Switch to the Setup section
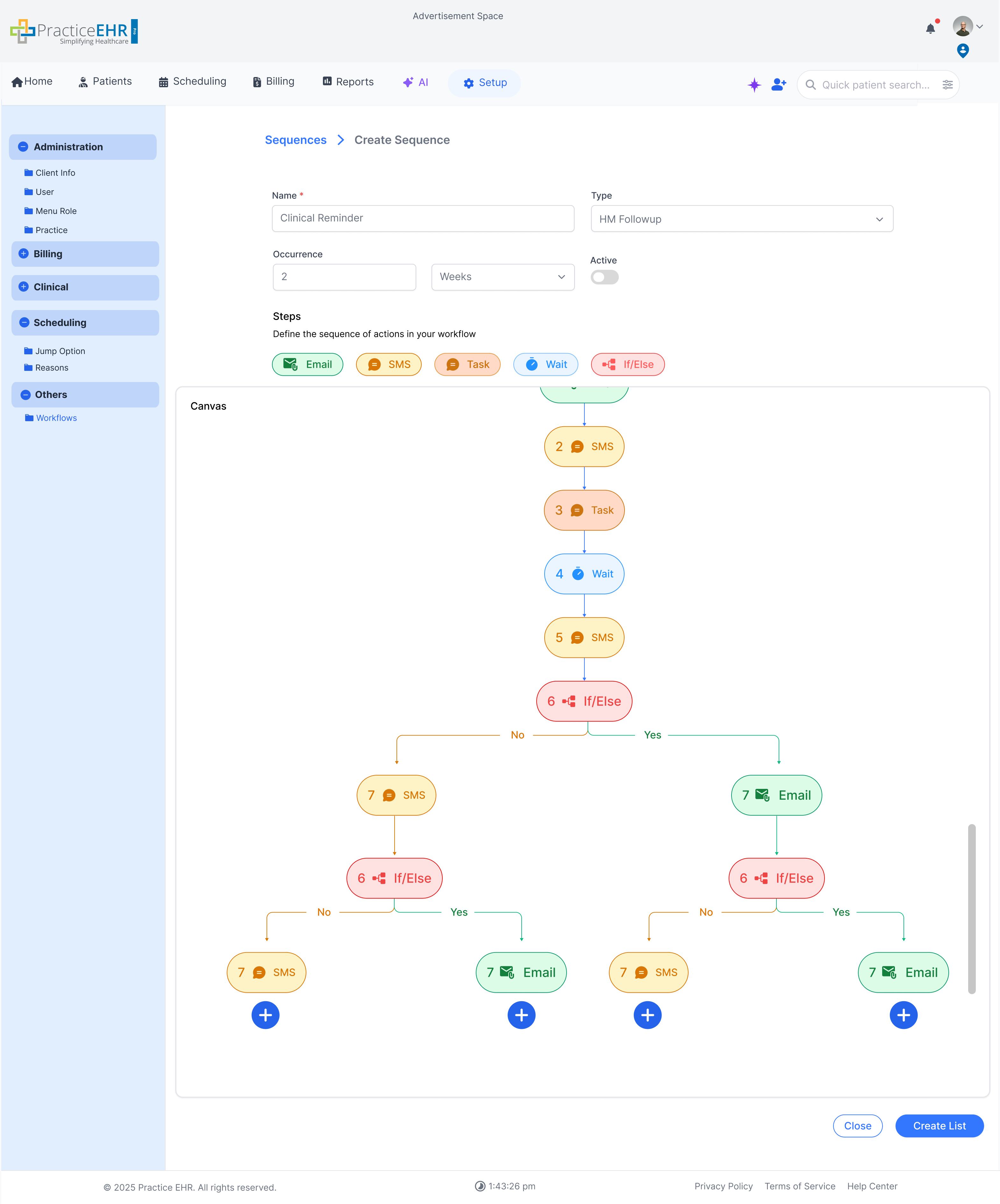This screenshot has width=1000, height=1204. 484,82
